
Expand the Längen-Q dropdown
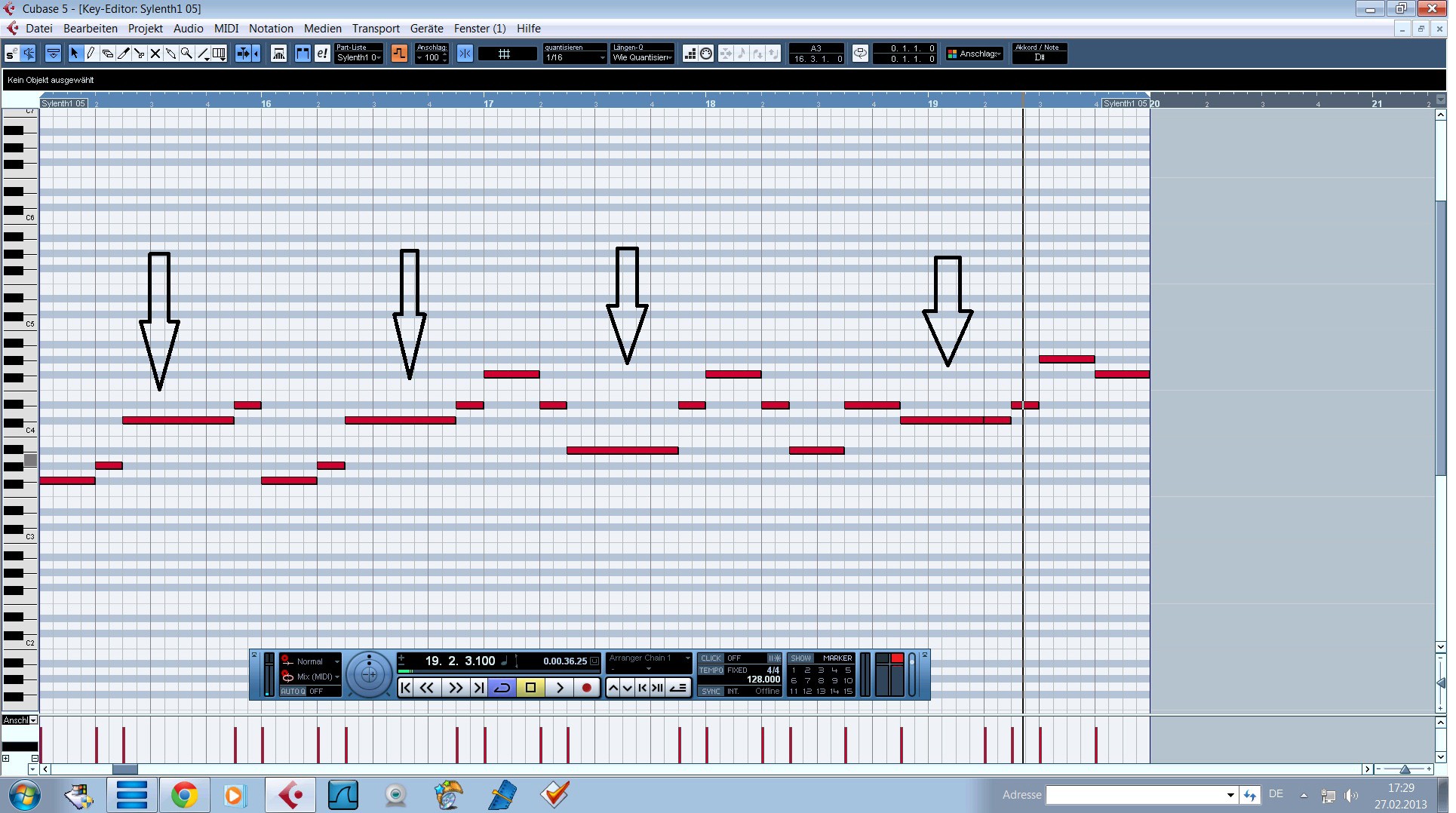(x=642, y=57)
